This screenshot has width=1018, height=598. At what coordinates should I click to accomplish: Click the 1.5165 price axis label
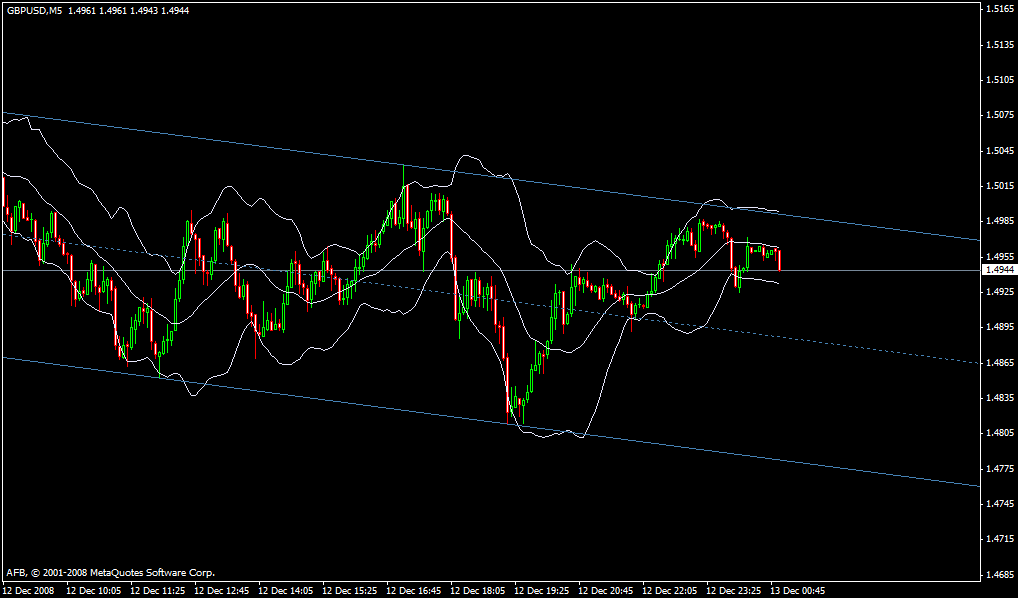996,9
